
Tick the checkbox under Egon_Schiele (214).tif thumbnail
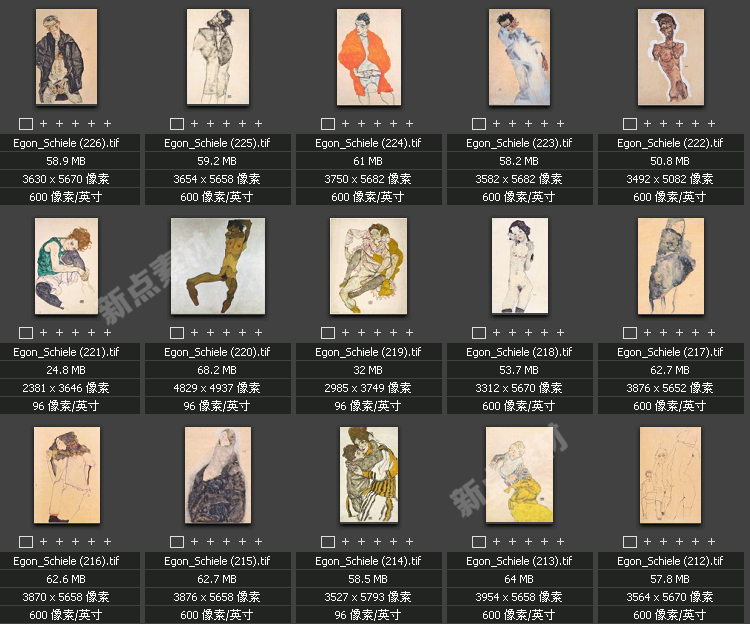click(328, 542)
